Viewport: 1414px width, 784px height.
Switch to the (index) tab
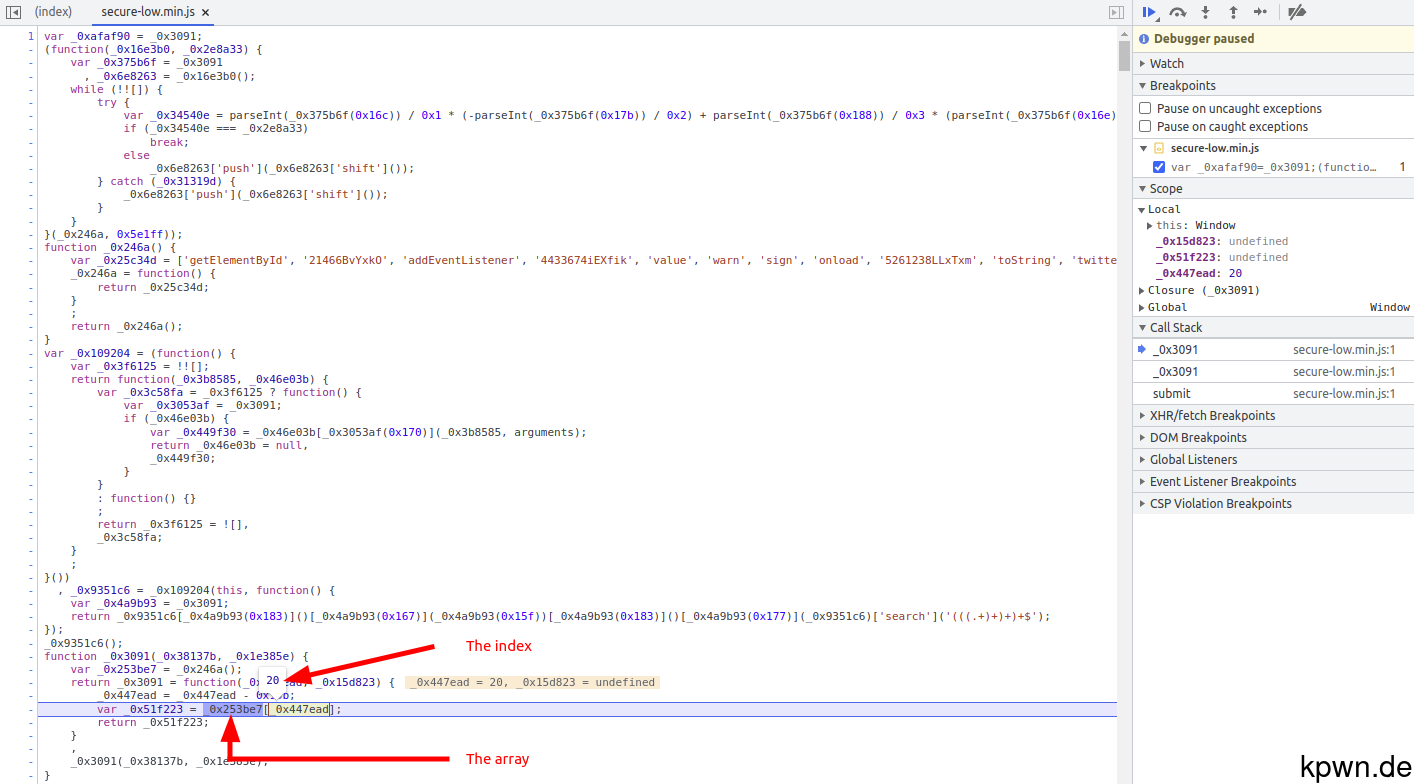tap(53, 12)
